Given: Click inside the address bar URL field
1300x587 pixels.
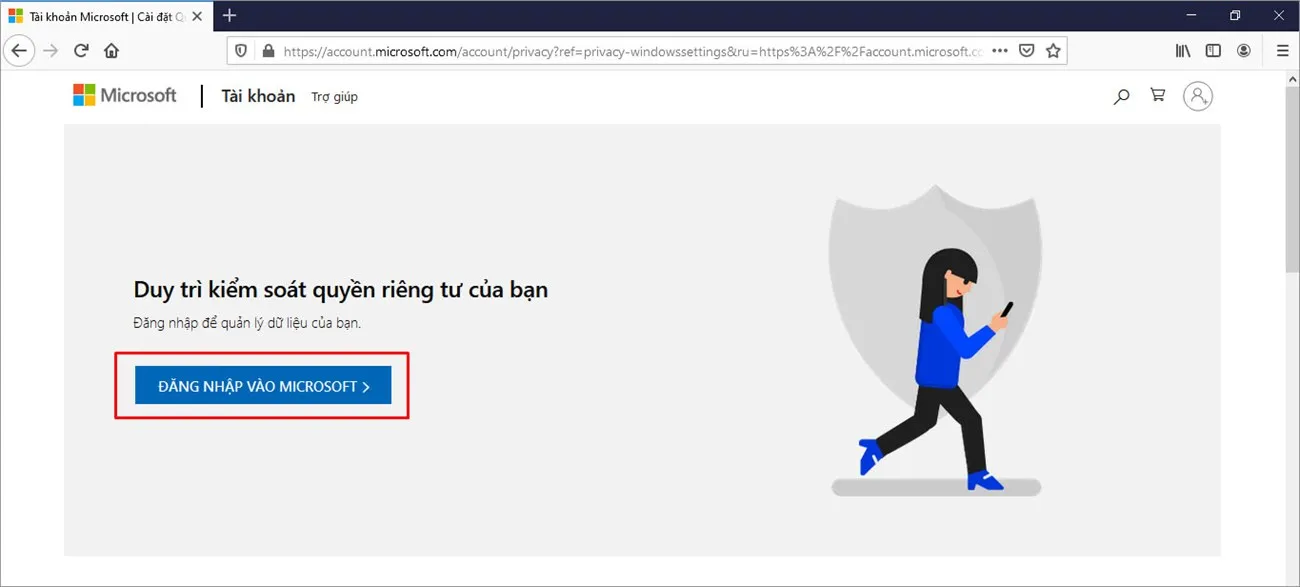Looking at the screenshot, I should 600,50.
